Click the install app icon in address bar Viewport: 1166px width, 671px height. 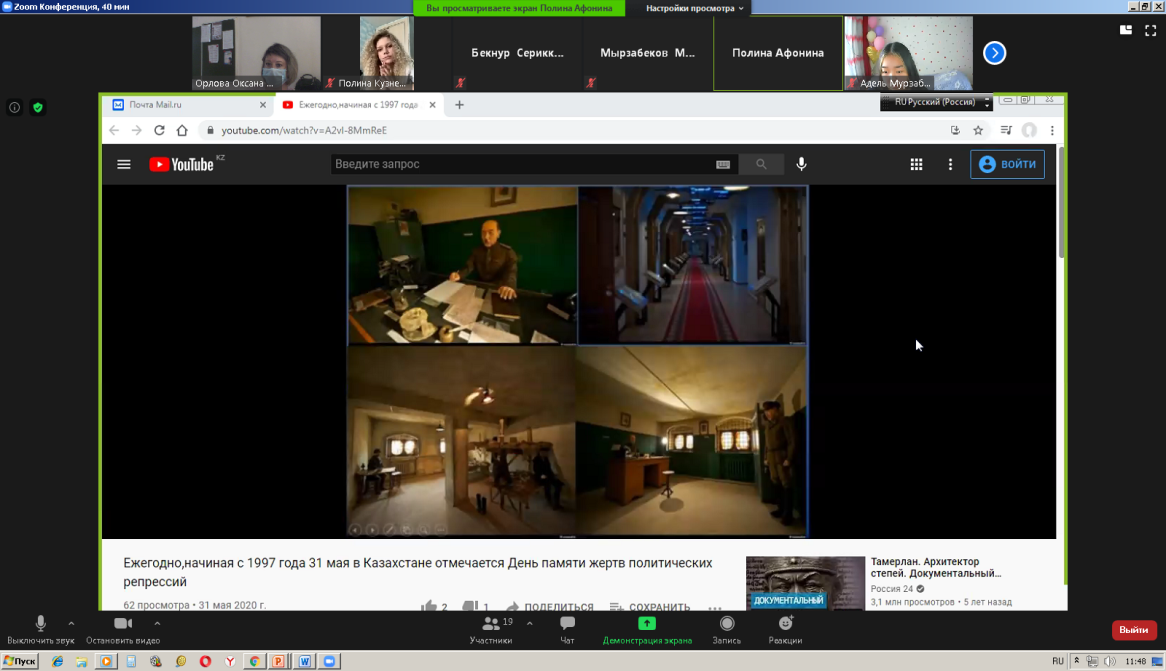[x=955, y=130]
